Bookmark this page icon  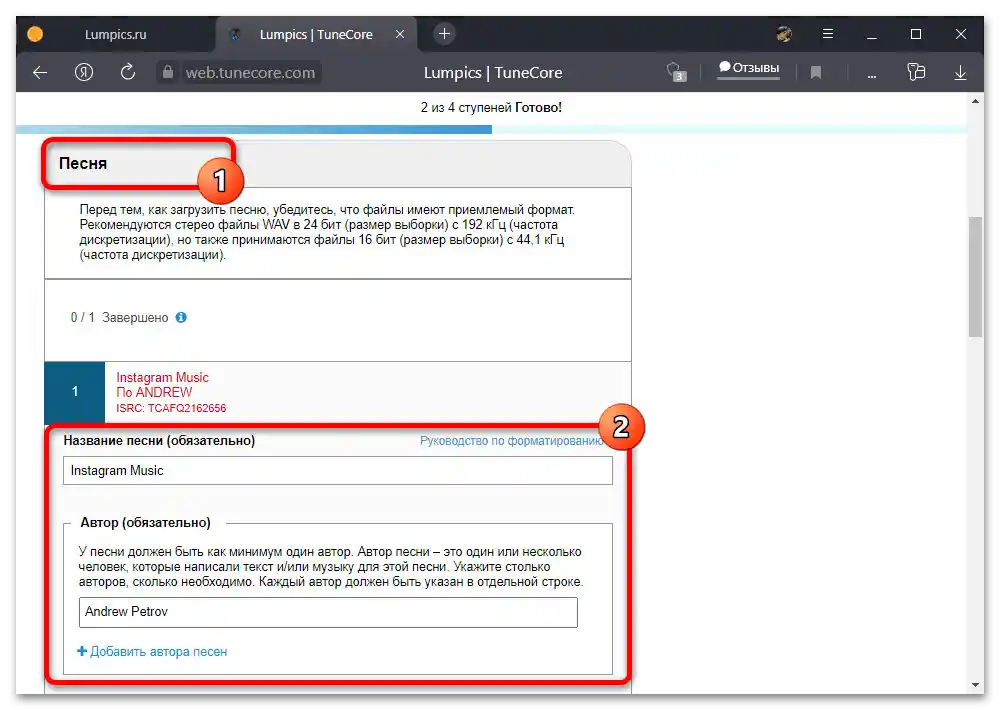click(x=816, y=73)
